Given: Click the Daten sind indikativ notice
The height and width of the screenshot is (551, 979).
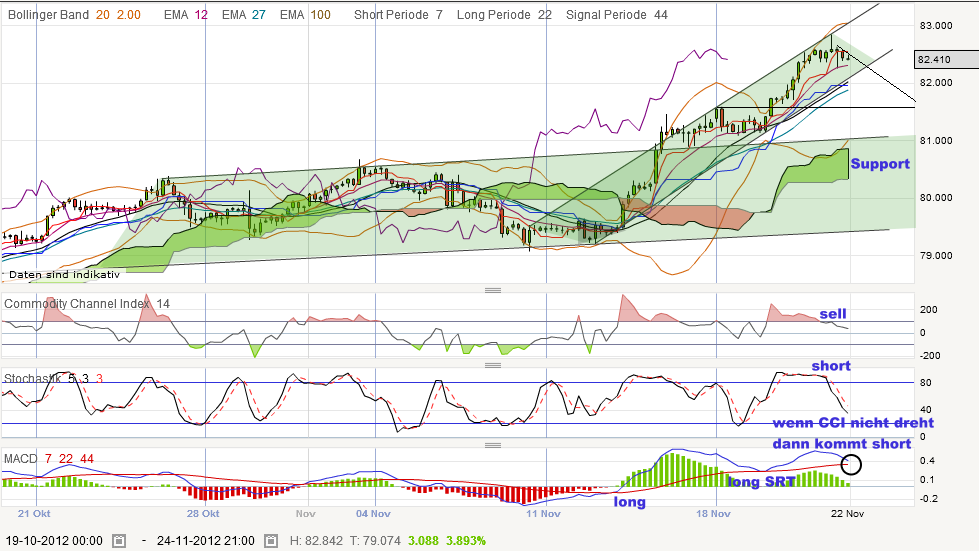Looking at the screenshot, I should point(64,275).
